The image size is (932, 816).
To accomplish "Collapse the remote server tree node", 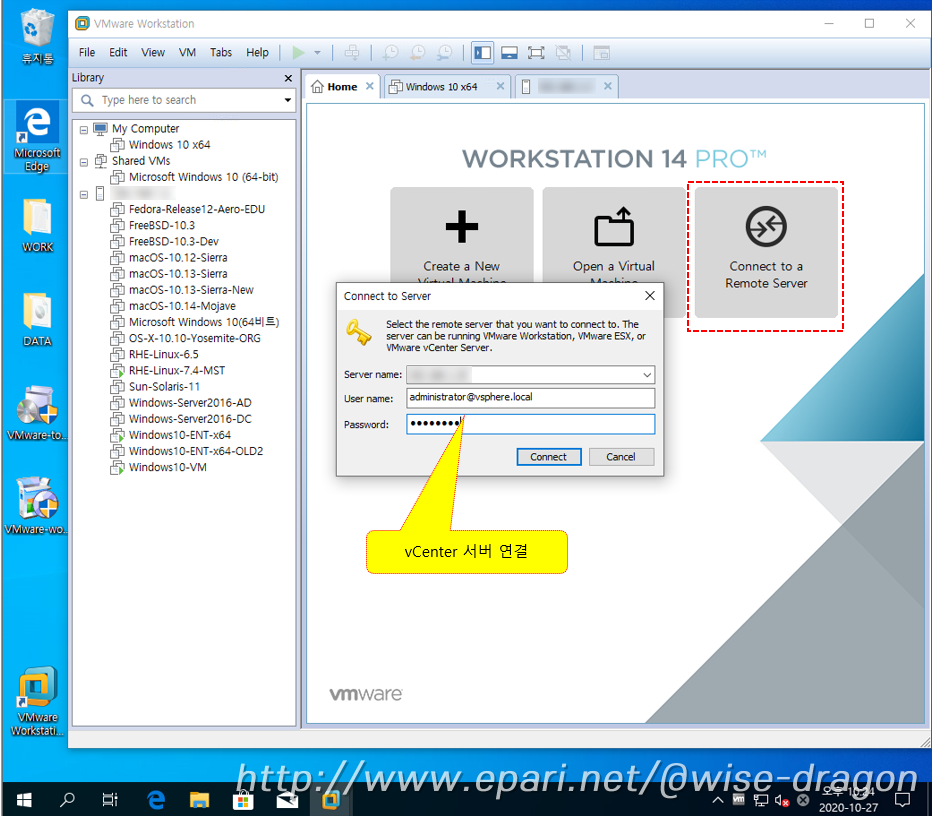I will click(x=84, y=194).
